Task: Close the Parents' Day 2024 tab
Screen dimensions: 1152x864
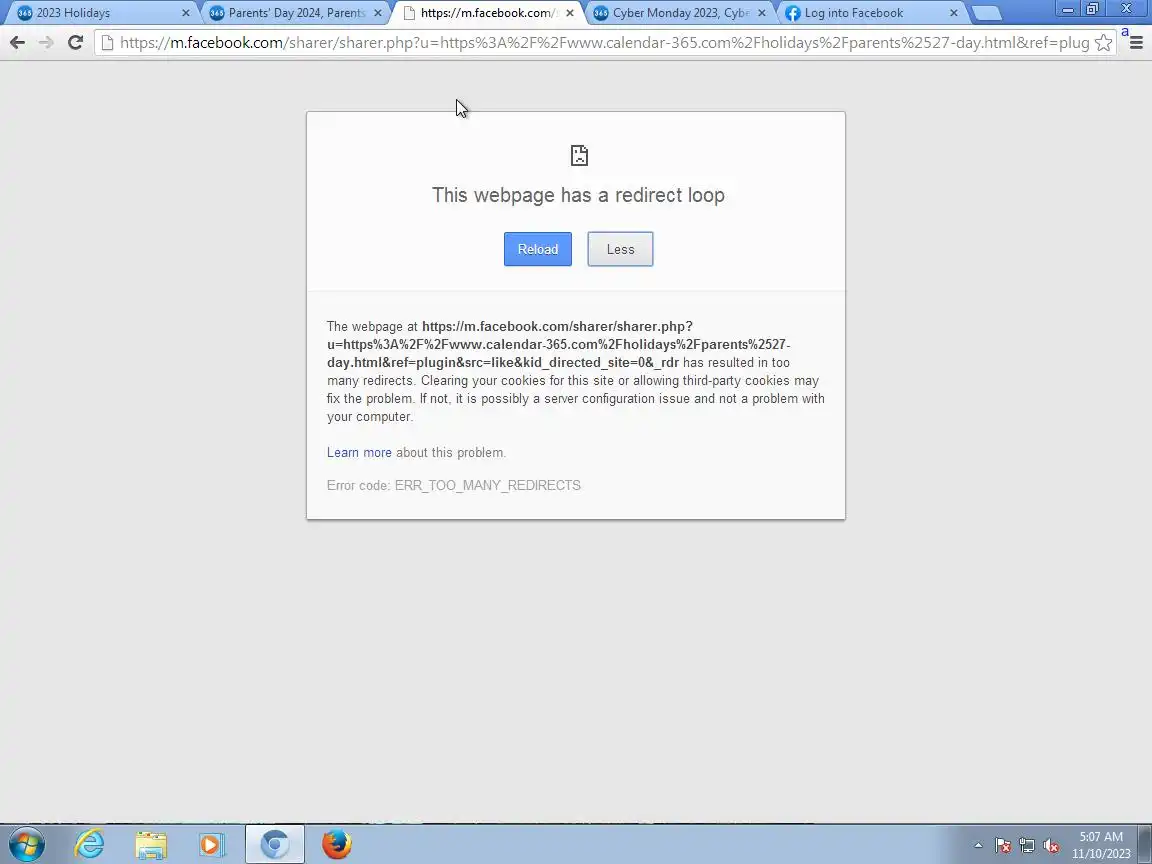Action: (378, 12)
